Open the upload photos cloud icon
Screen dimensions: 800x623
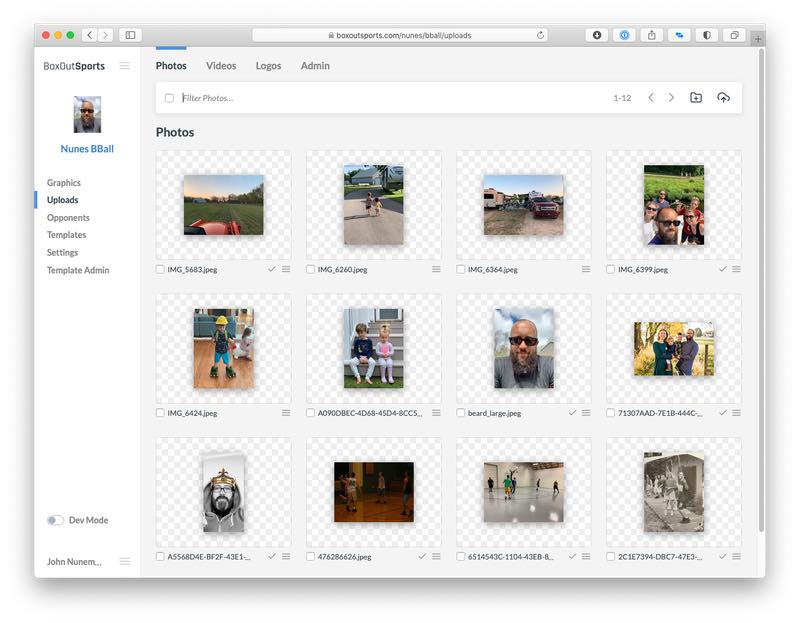(722, 97)
